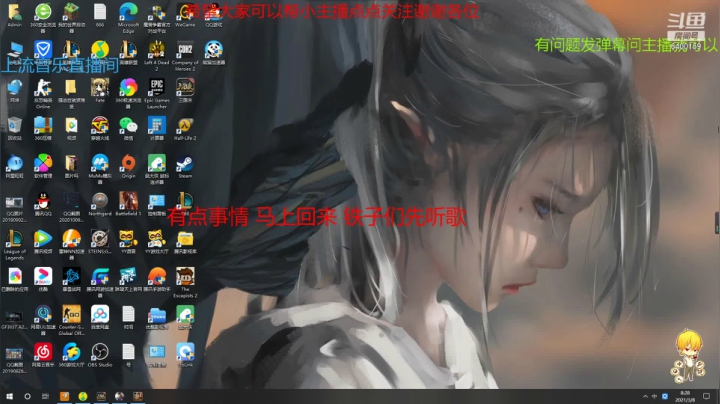720x404 pixels.
Task: Launch Half-Life 2
Action: pyautogui.click(x=185, y=125)
